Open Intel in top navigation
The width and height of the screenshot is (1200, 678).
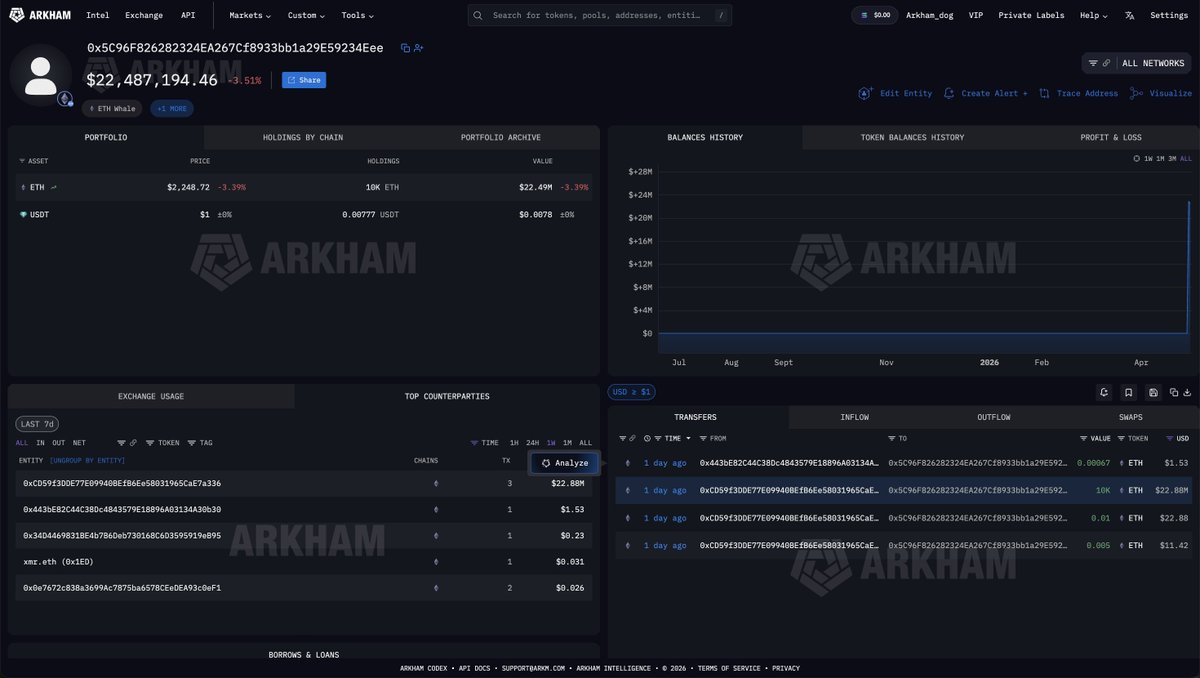tap(98, 15)
